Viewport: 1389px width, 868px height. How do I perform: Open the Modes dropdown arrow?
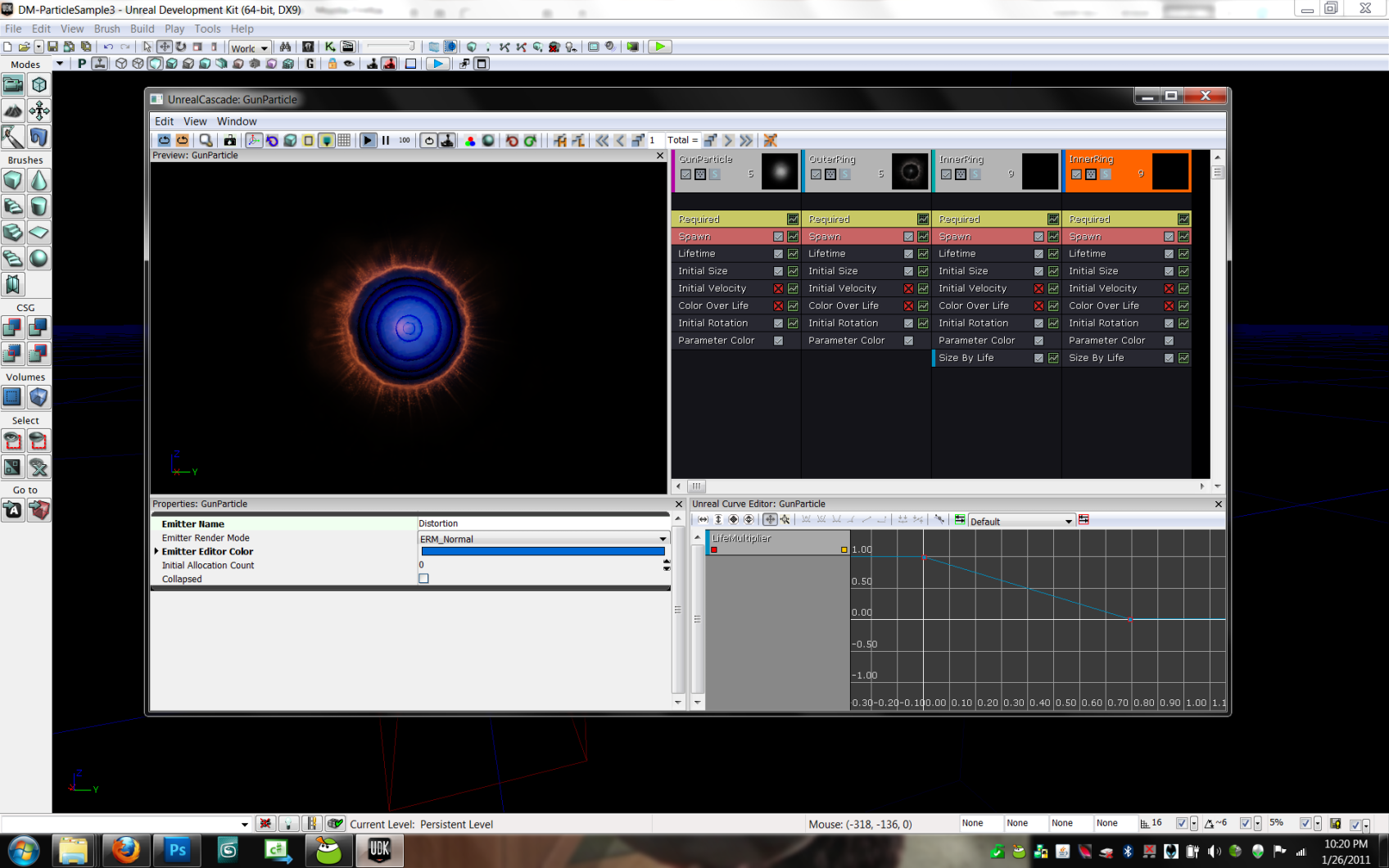(59, 64)
